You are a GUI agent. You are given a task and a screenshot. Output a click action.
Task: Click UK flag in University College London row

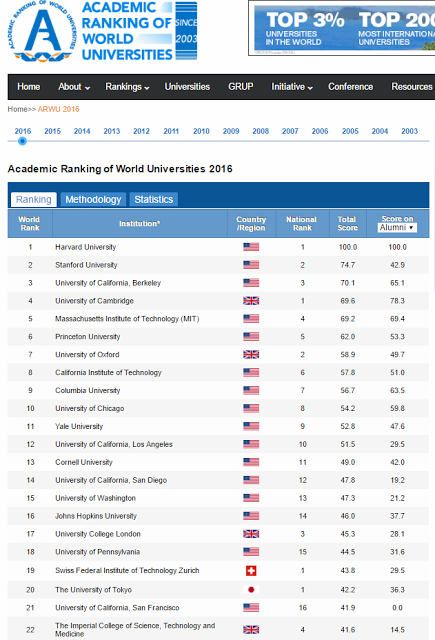[x=251, y=534]
